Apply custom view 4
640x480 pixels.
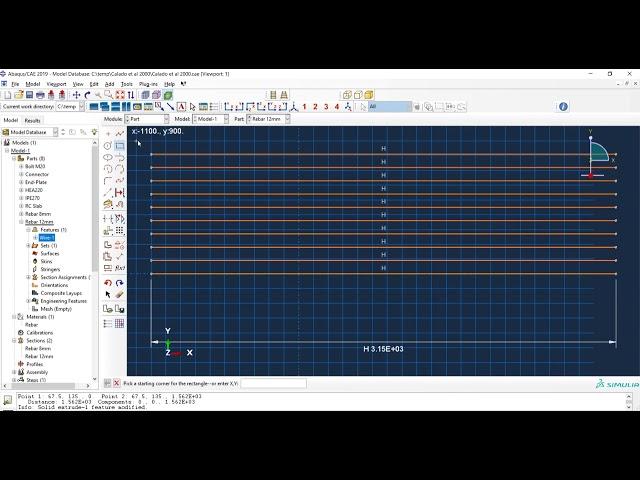coord(337,107)
